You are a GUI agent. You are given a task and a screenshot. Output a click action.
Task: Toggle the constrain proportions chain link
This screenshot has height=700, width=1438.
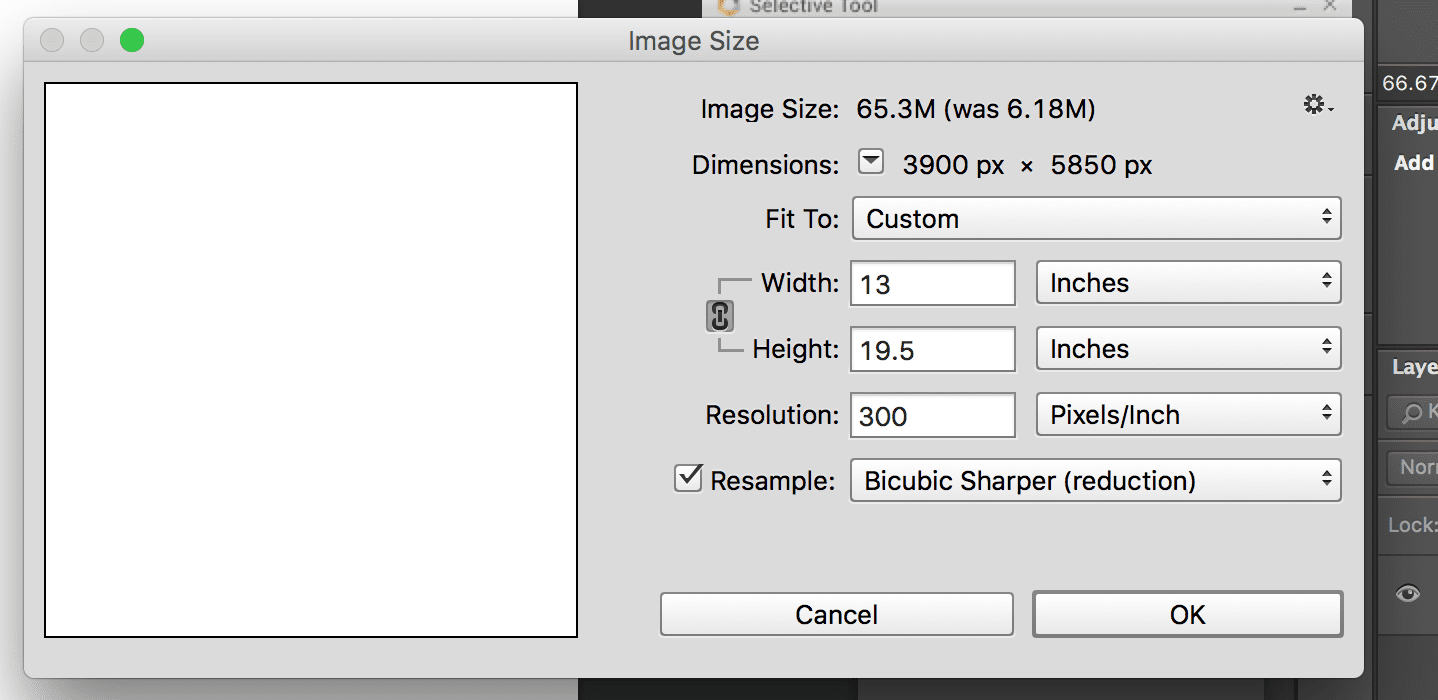pyautogui.click(x=720, y=316)
